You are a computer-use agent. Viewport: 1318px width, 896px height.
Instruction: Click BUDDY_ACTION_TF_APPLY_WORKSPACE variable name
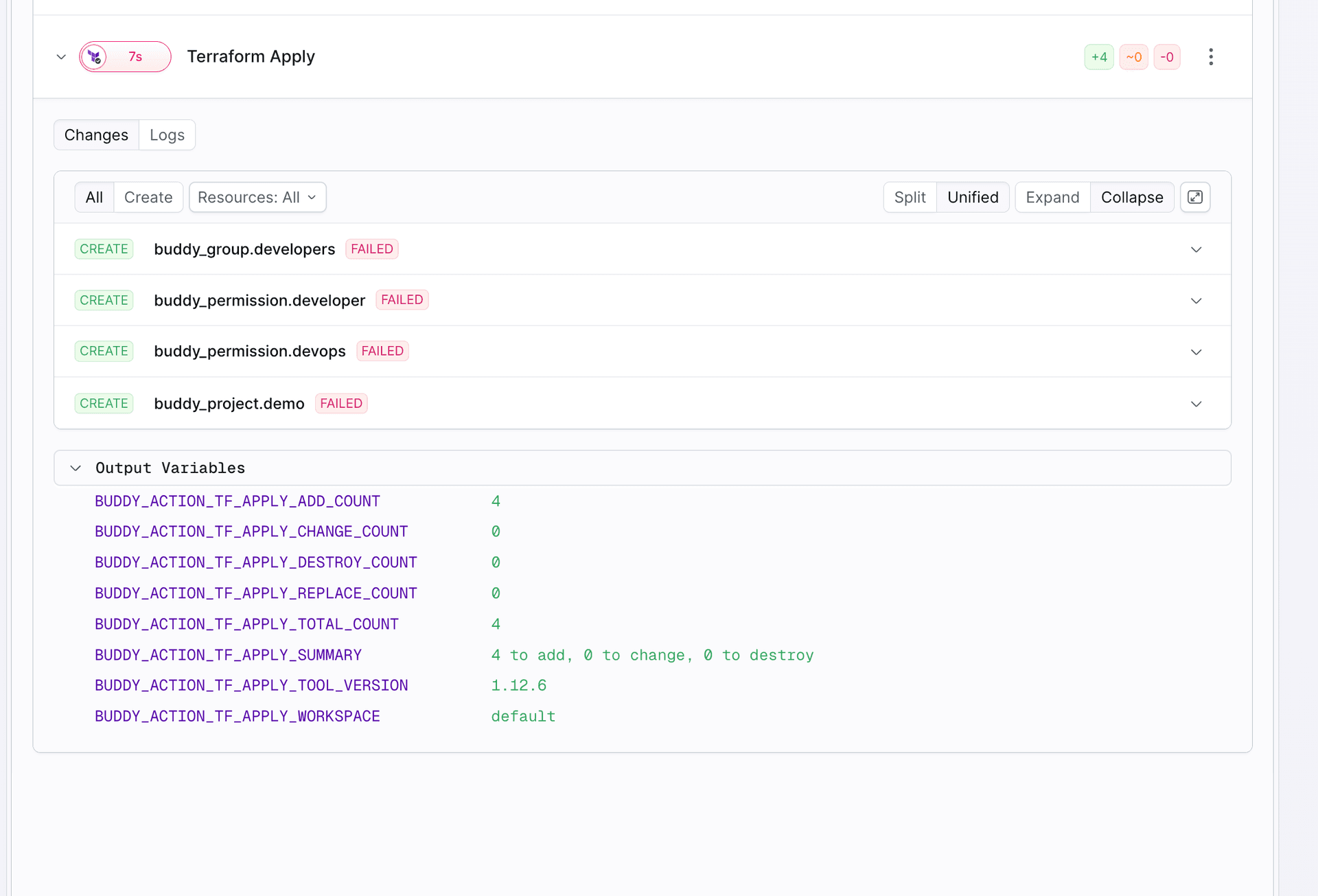tap(238, 717)
